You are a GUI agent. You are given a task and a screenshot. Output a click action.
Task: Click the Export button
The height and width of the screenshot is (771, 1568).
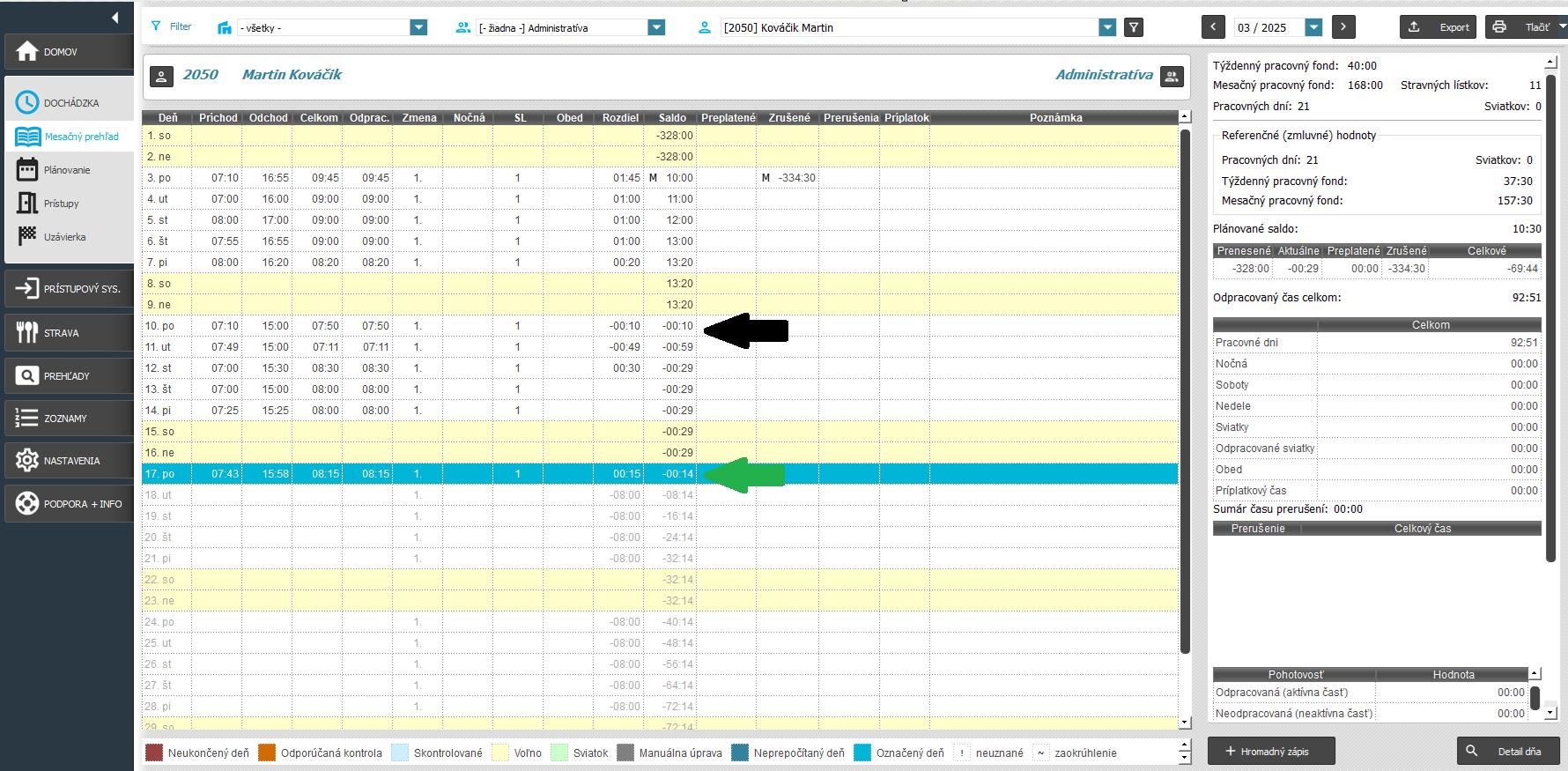click(x=1439, y=27)
